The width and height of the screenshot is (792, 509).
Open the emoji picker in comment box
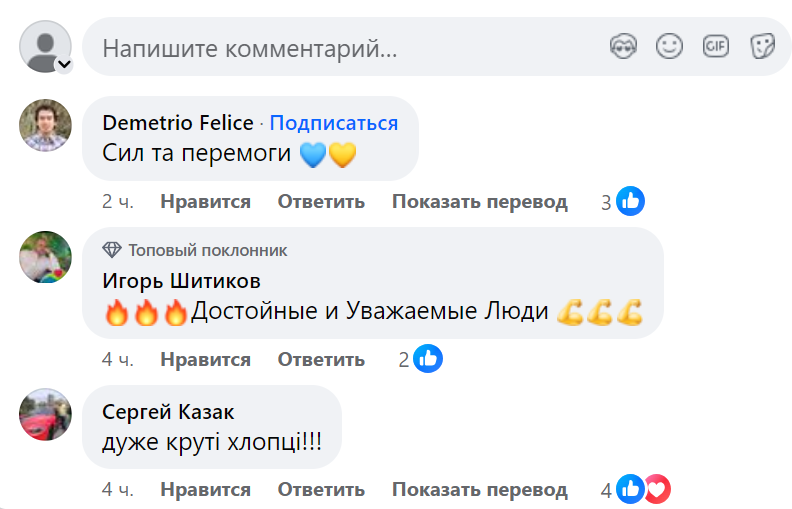coord(669,46)
